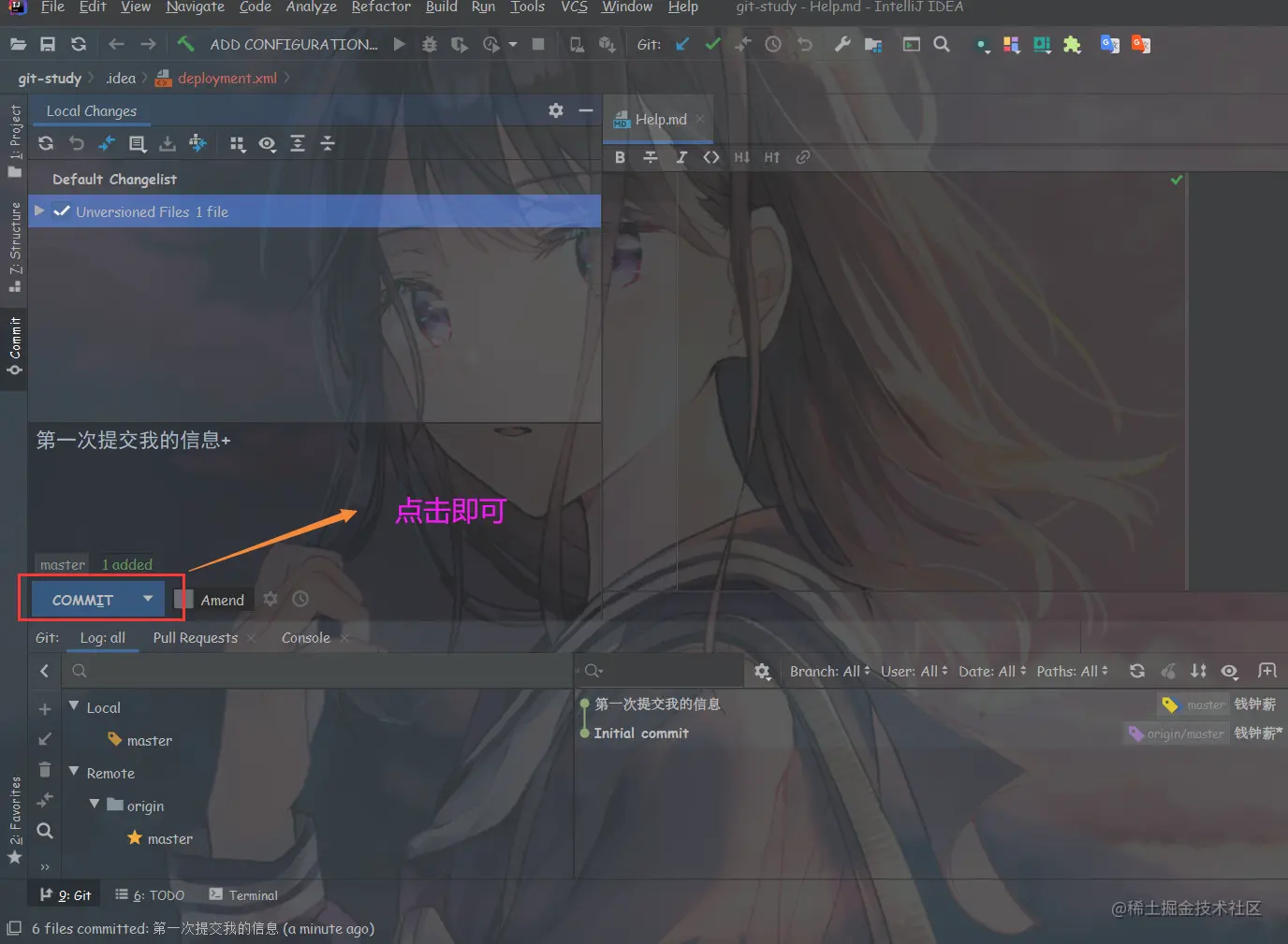Click the Bold formatting icon in editor
1288x944 pixels.
(620, 157)
